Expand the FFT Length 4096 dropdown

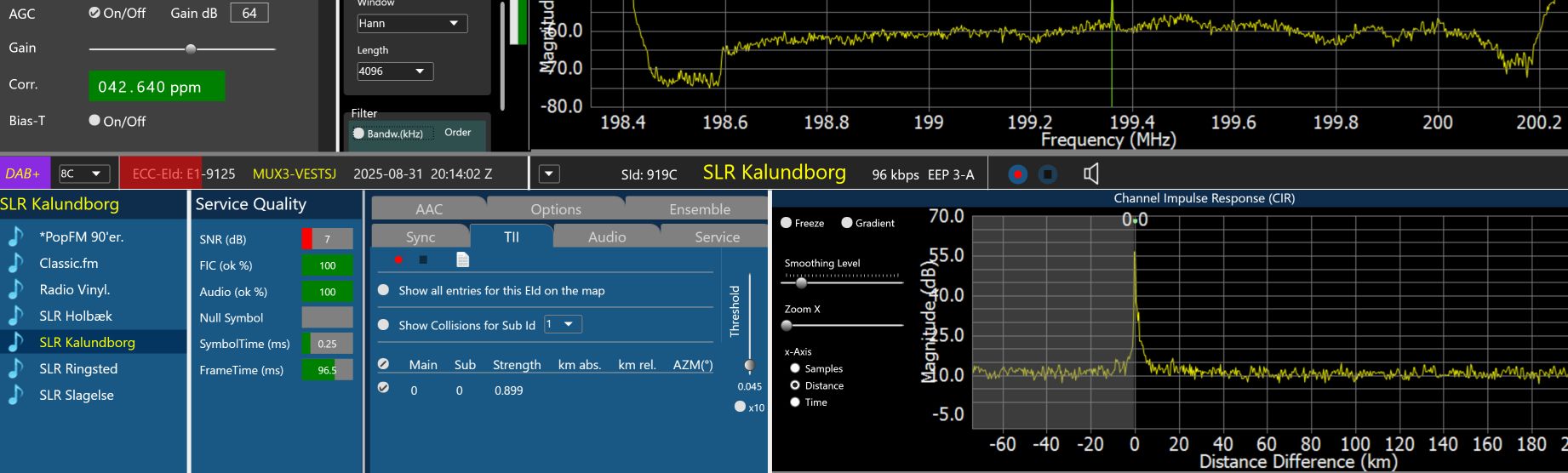395,71
